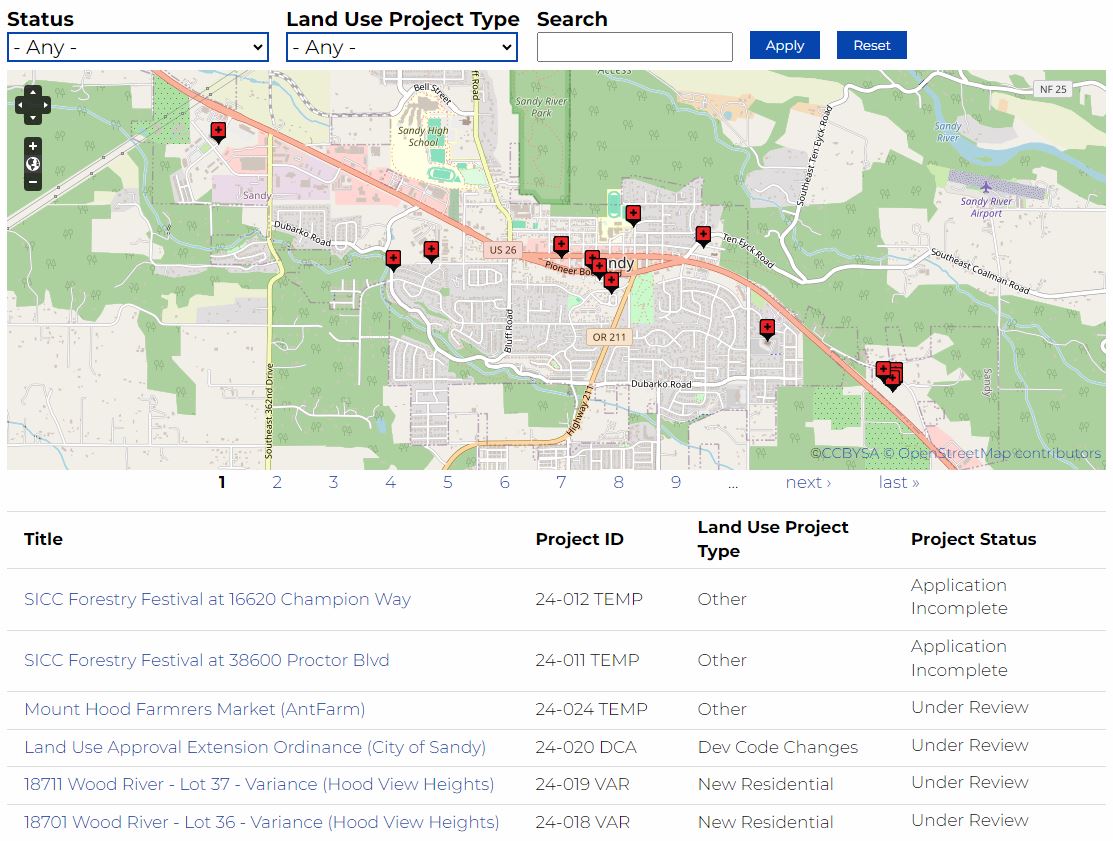Image resolution: width=1113 pixels, height=841 pixels.
Task: Reset the search filters
Action: (871, 45)
